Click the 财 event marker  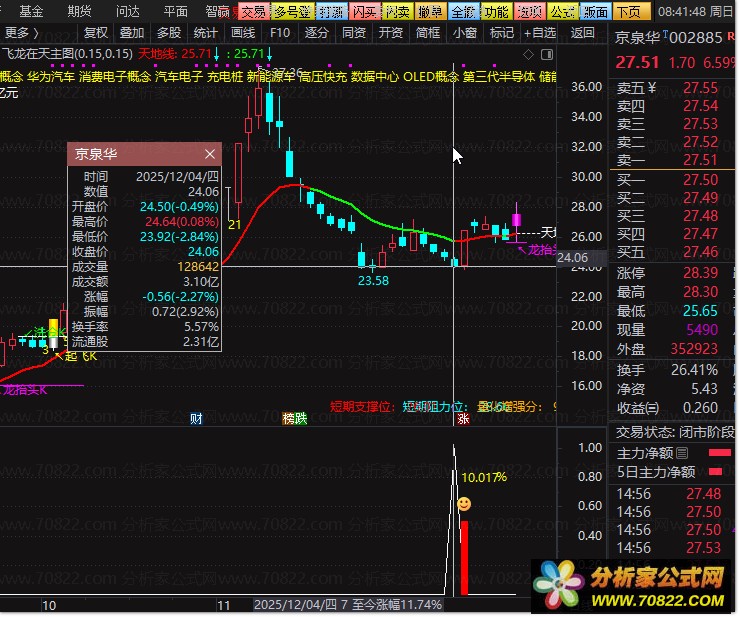click(196, 419)
